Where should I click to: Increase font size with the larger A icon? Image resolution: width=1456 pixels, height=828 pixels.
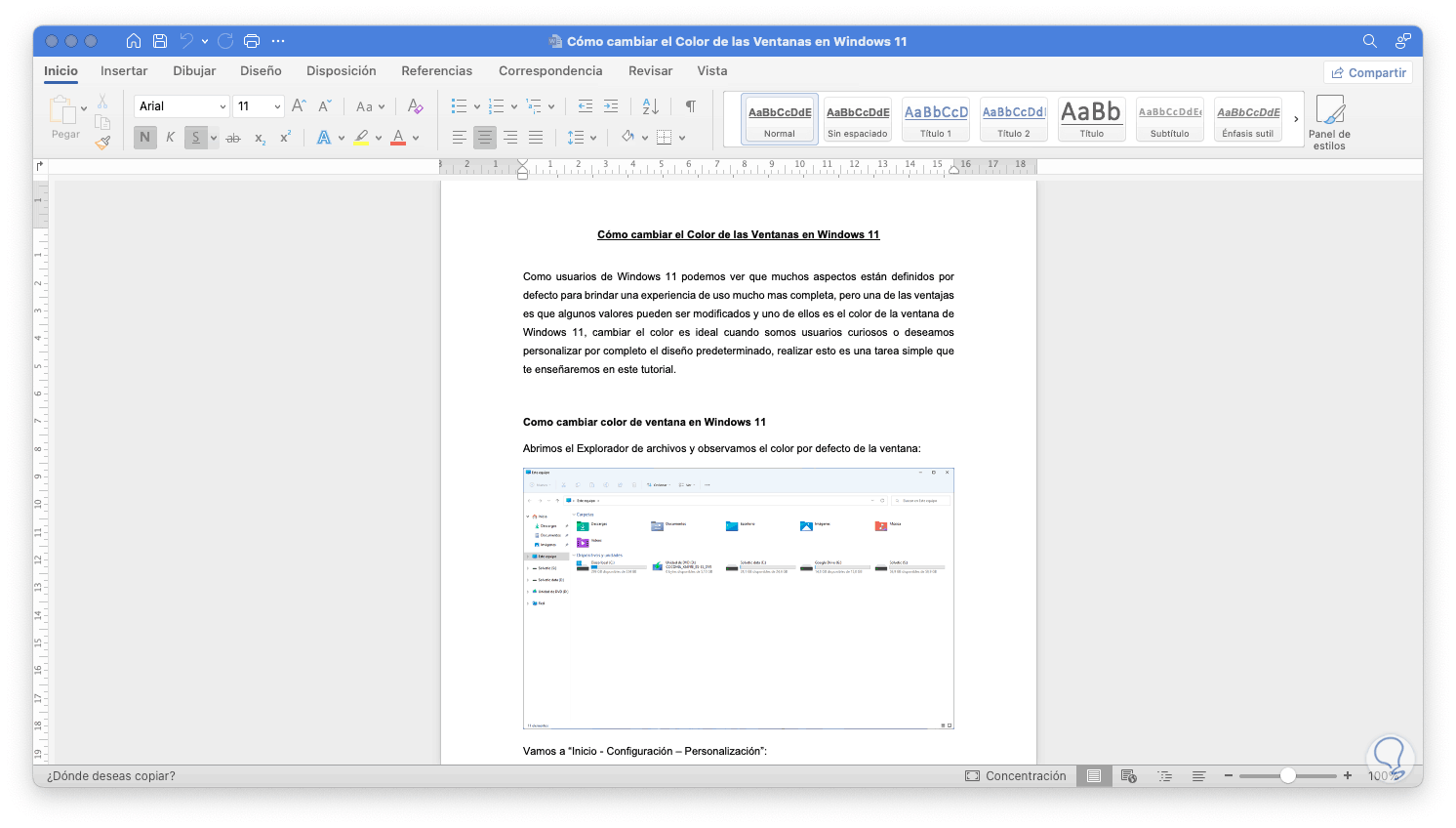tap(299, 106)
